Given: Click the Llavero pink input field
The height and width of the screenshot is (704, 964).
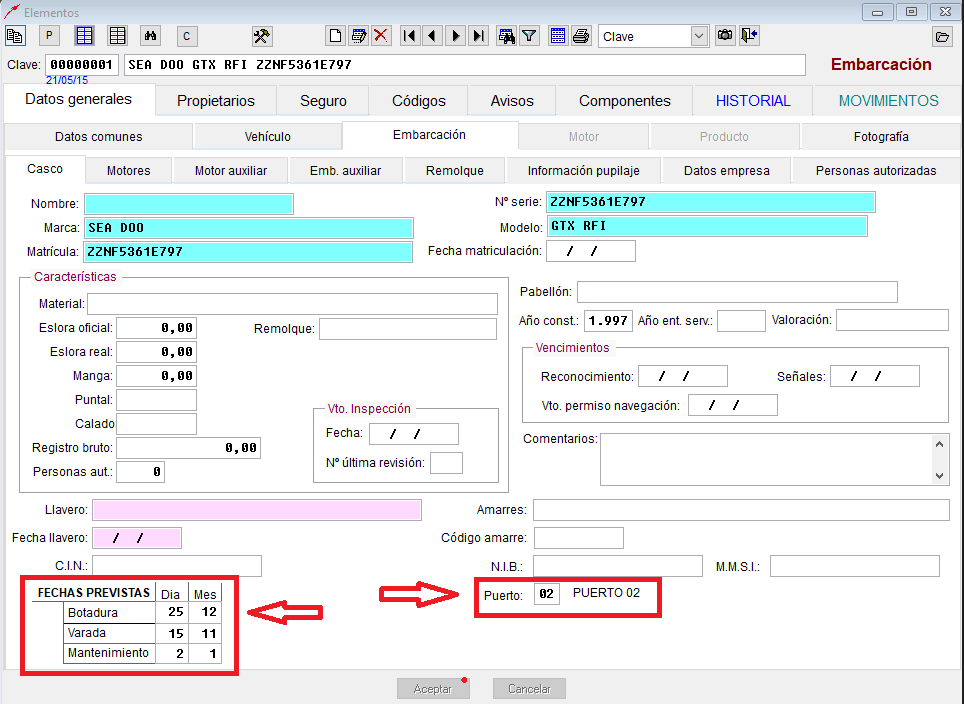Looking at the screenshot, I should pos(257,510).
